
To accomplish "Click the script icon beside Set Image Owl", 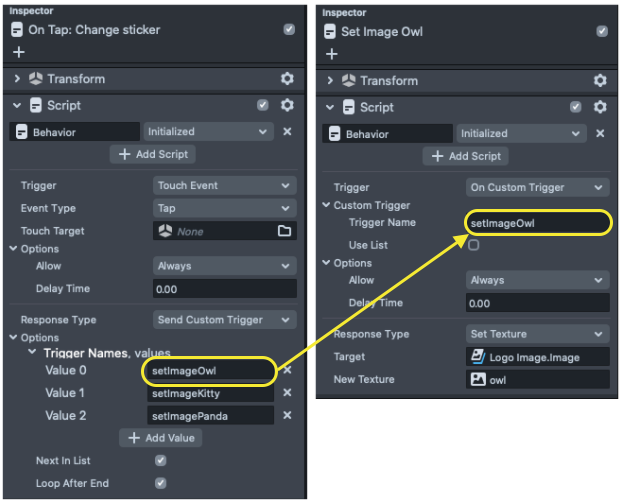I will (x=330, y=31).
